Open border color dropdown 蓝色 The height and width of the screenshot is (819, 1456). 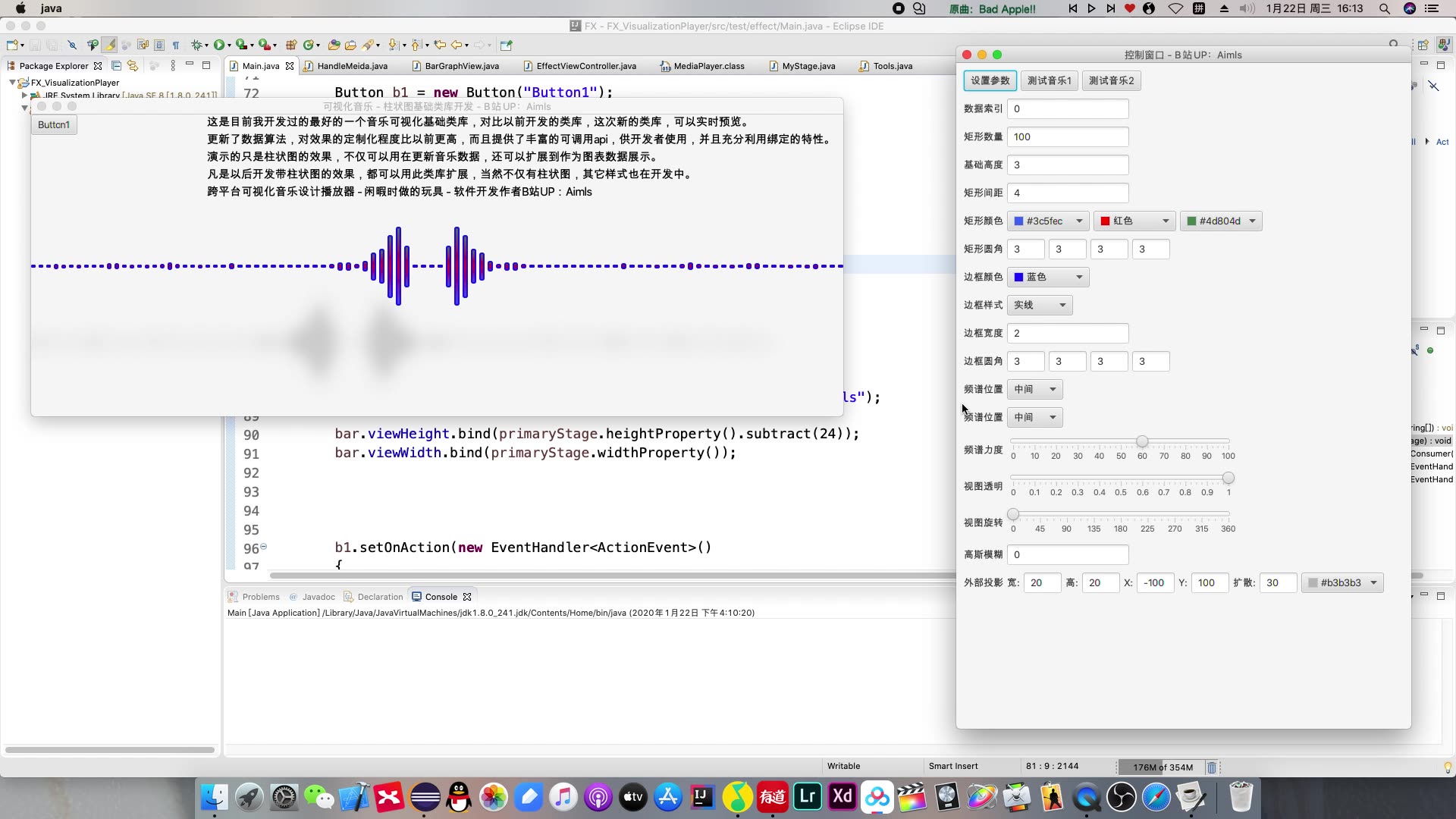click(x=1048, y=277)
